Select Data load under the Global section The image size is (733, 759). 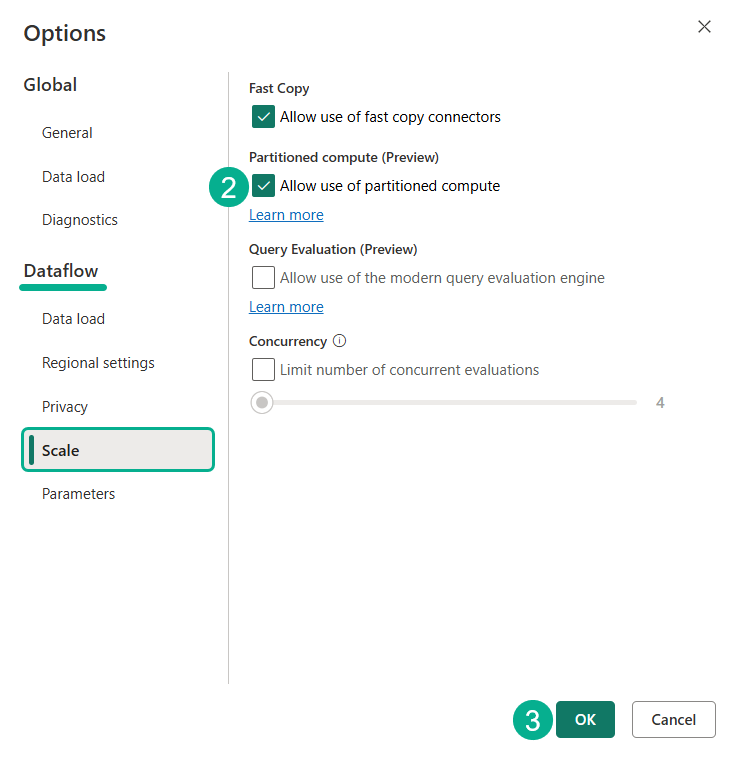pos(73,177)
